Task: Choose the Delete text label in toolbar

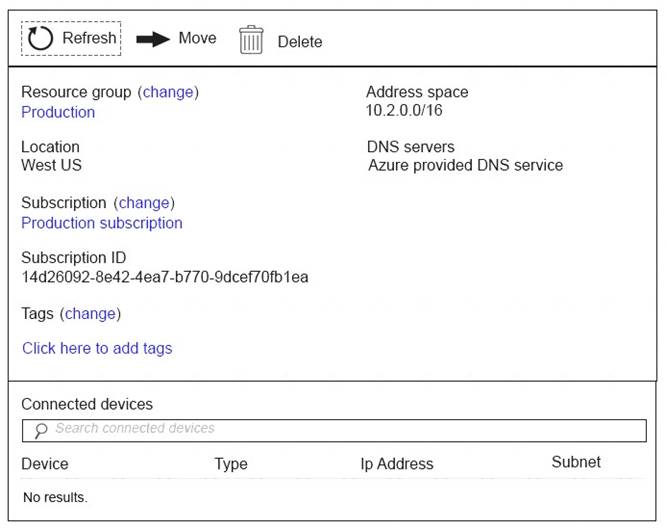Action: coord(300,42)
